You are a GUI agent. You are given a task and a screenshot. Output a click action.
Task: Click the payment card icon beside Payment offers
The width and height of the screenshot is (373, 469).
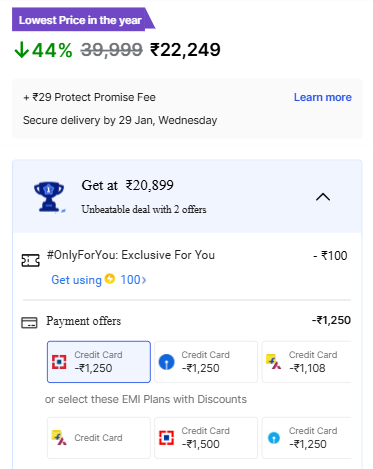click(x=29, y=323)
